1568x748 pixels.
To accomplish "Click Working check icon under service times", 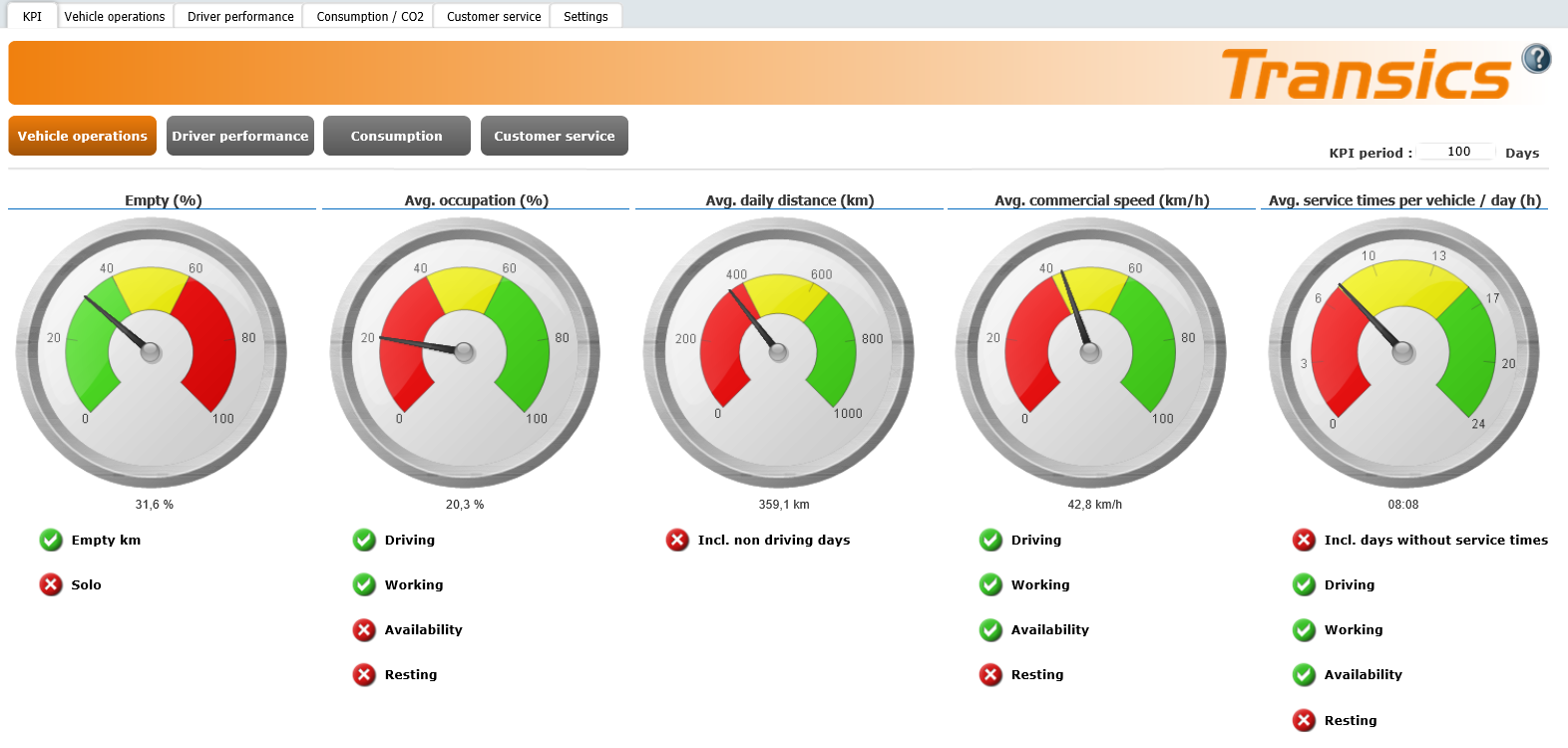I will click(x=1304, y=630).
